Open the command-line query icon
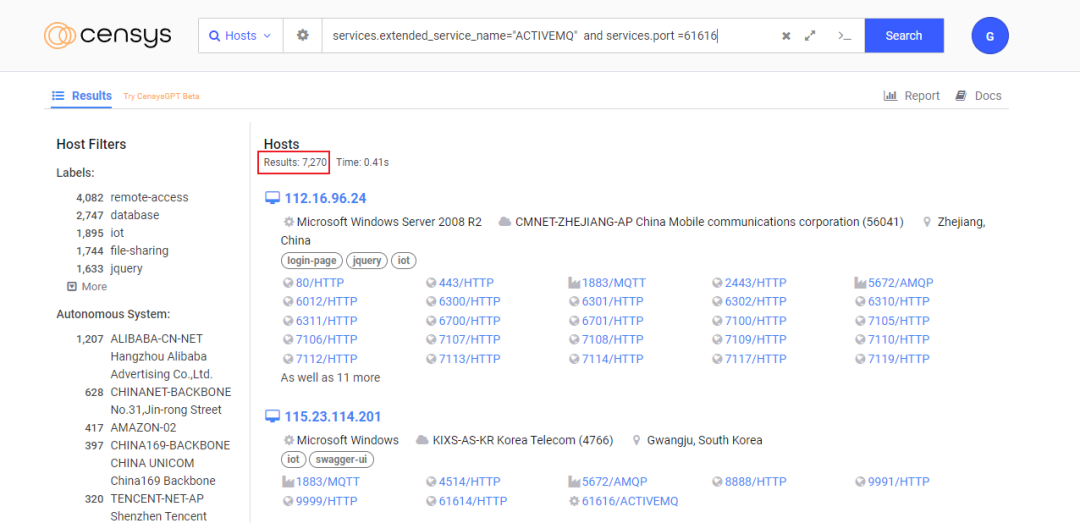This screenshot has width=1080, height=523. pos(844,36)
